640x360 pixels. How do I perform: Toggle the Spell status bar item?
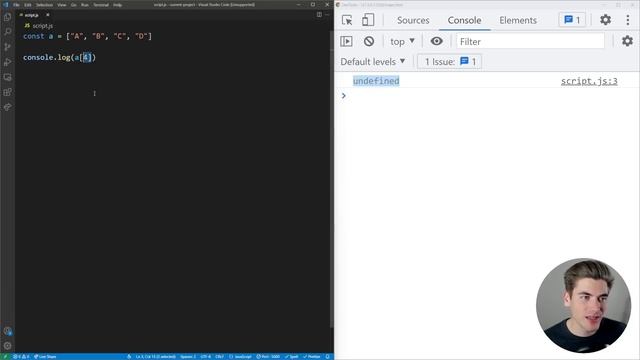(291, 357)
